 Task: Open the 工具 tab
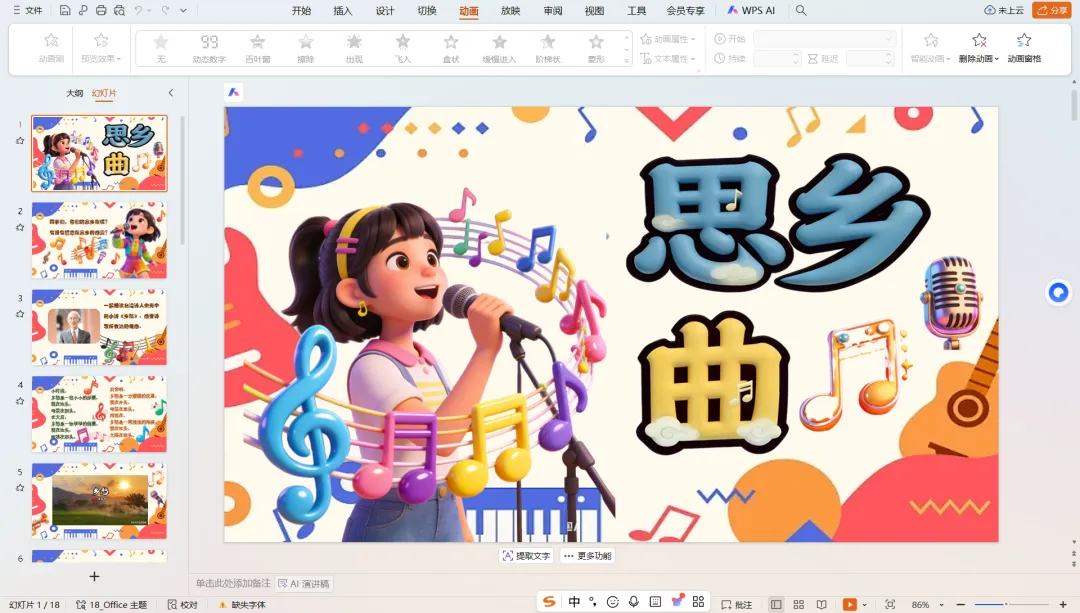click(636, 10)
